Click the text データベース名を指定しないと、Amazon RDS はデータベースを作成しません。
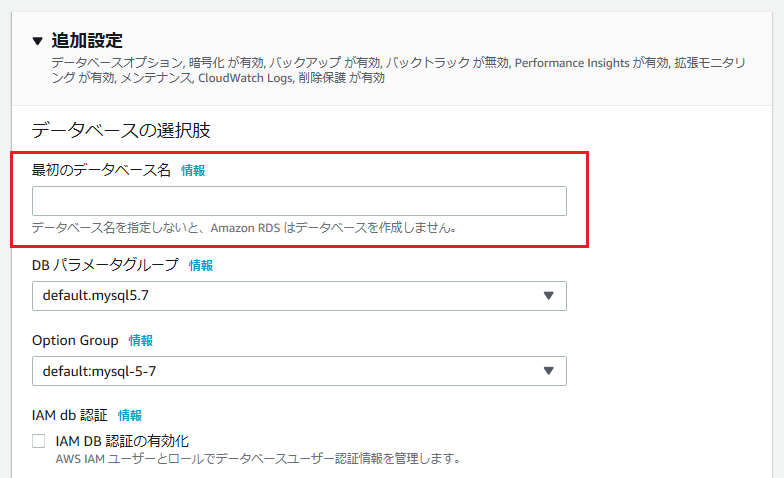 coord(244,228)
